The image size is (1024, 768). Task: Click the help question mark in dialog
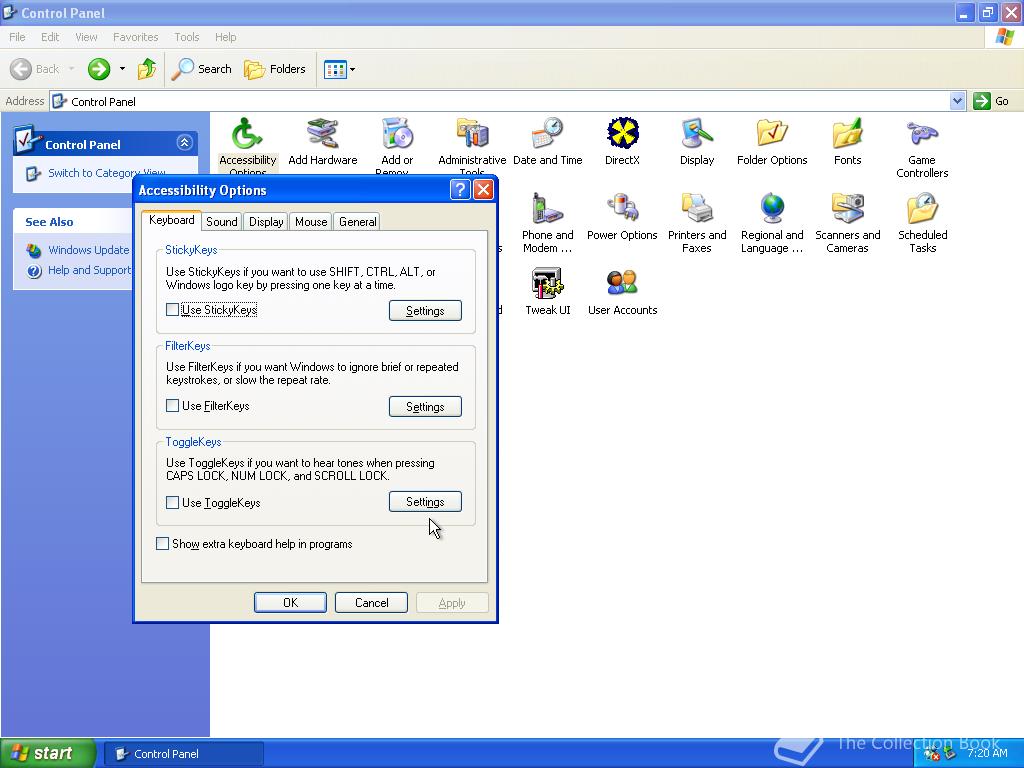coord(460,190)
